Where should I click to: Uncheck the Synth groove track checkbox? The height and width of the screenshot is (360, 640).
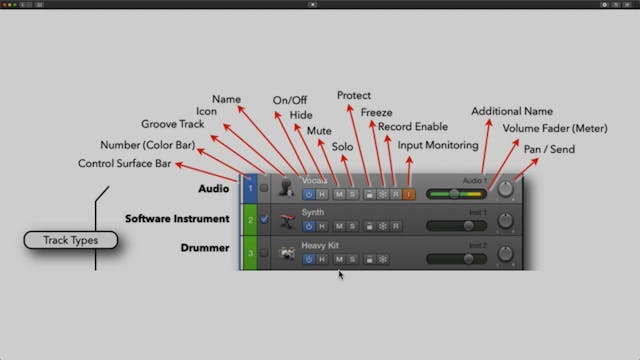pos(264,220)
